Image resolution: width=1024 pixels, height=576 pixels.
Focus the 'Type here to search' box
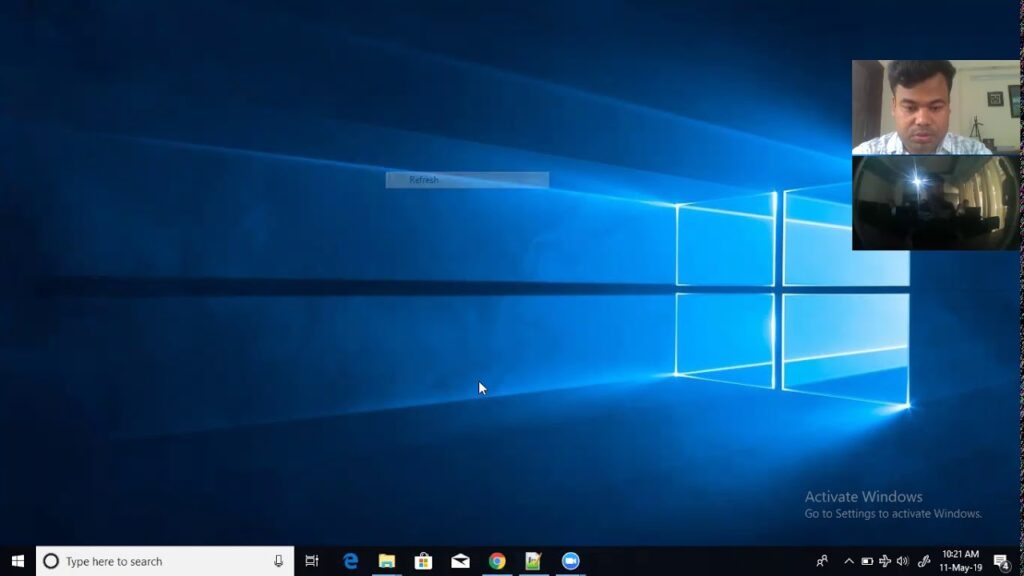pos(165,561)
